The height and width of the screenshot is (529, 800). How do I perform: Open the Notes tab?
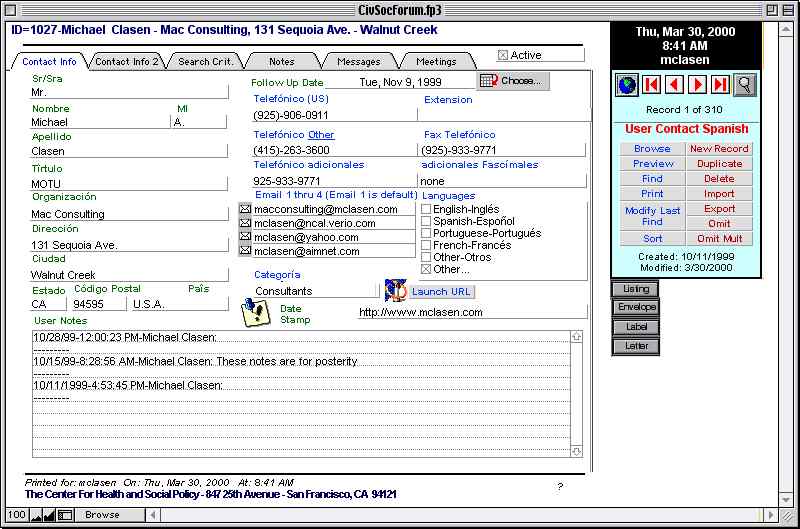[x=282, y=62]
